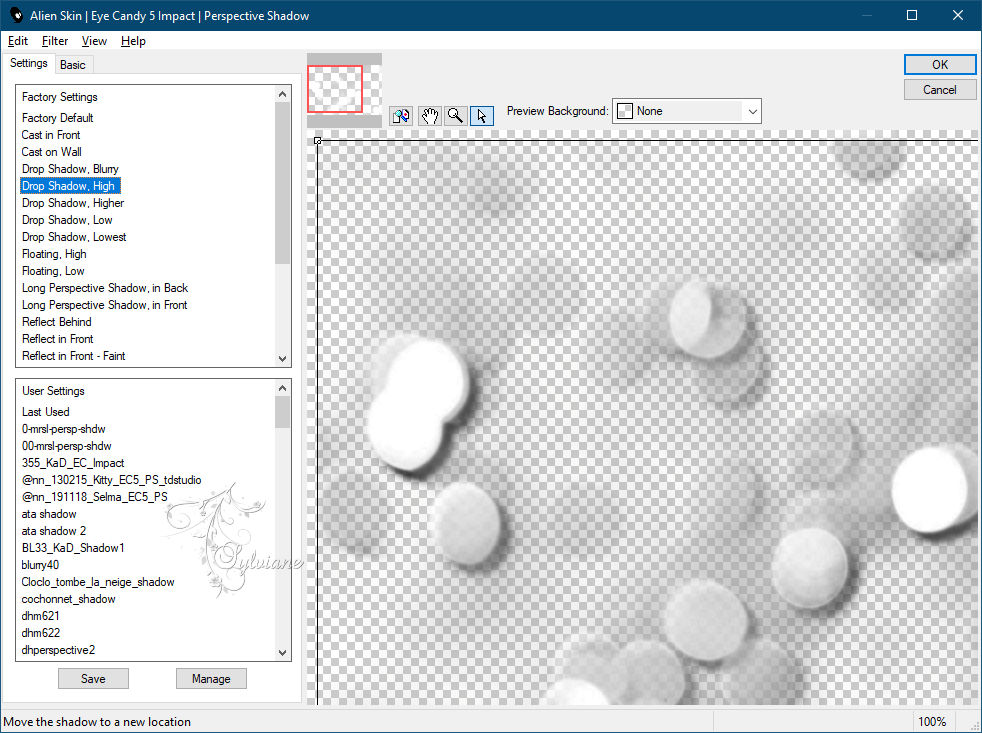Viewport: 982px width, 733px height.
Task: Click the Manage settings button
Action: pos(211,678)
